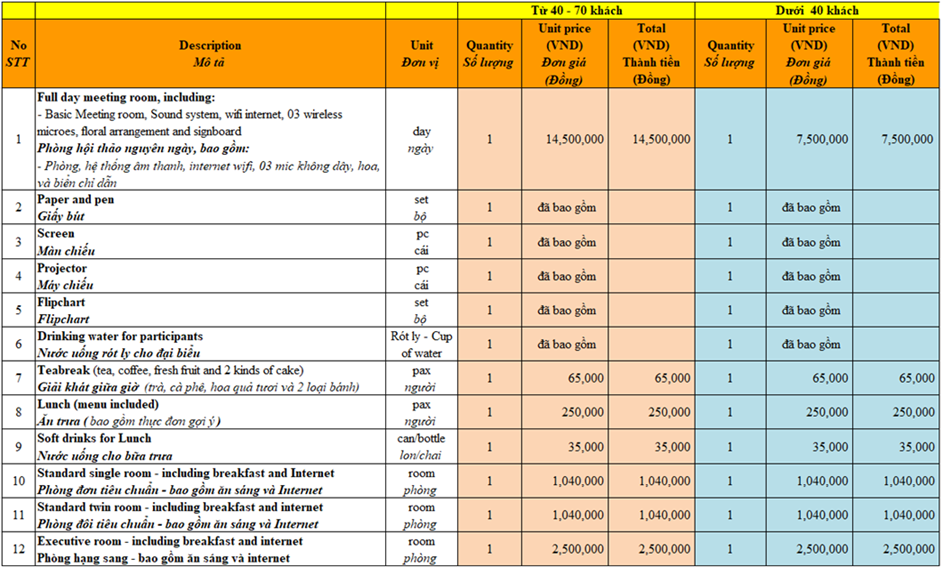Select the 'Projector Máy chiếu' description cell
This screenshot has width=943, height=567.
tap(210, 276)
